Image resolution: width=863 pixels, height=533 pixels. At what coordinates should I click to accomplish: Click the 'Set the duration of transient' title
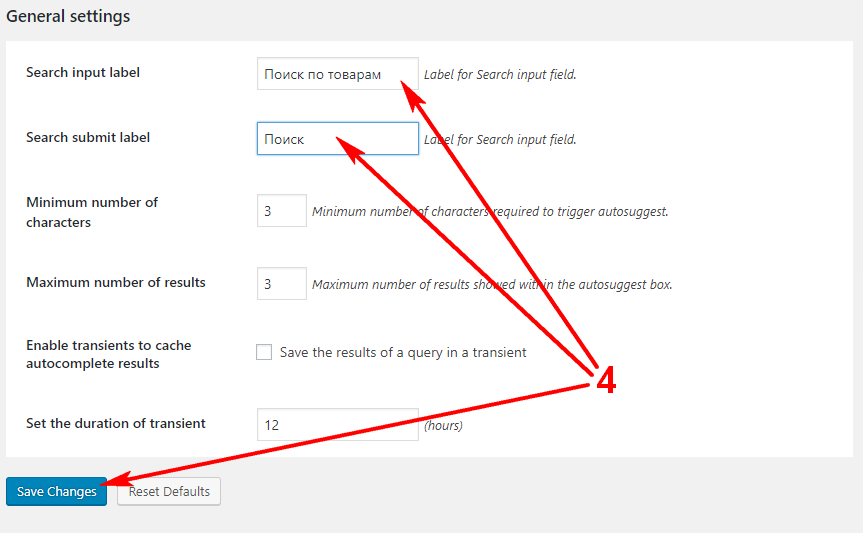pyautogui.click(x=116, y=423)
